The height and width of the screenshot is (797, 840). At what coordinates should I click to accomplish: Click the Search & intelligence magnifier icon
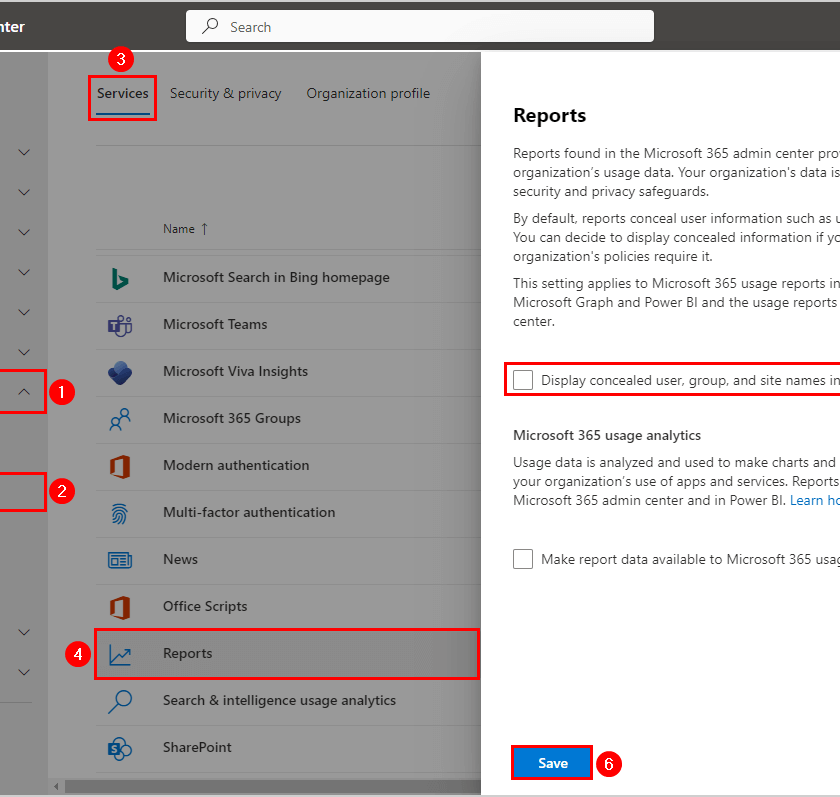coord(120,701)
